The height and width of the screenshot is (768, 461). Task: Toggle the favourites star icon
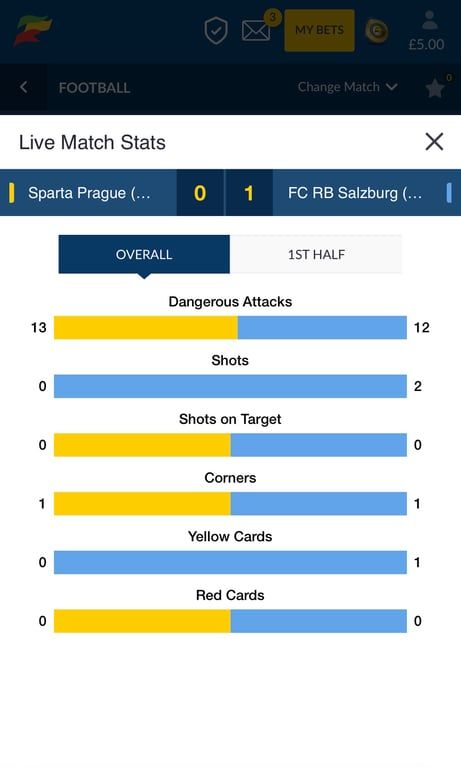click(435, 89)
